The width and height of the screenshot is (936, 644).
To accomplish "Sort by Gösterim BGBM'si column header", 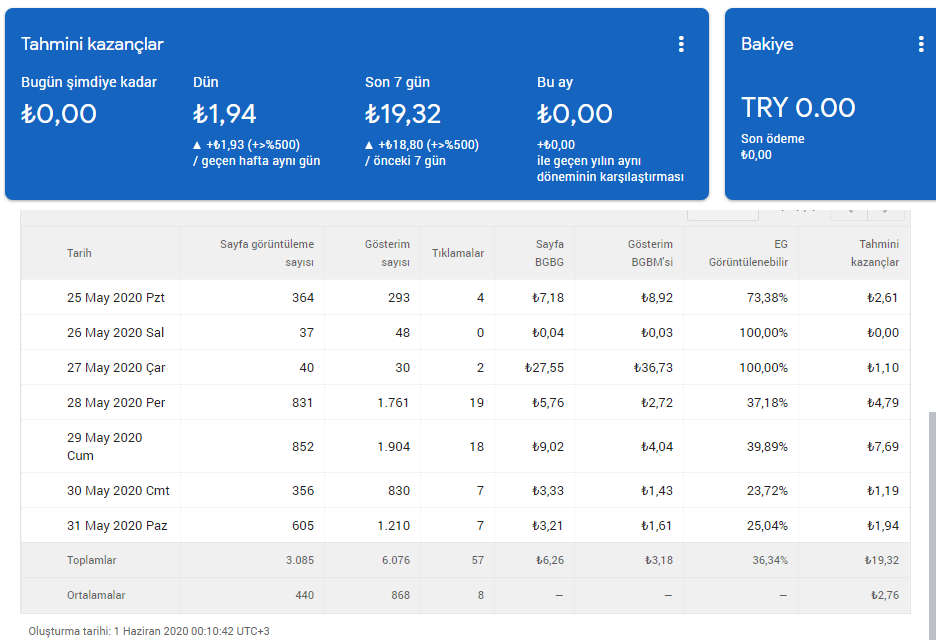I will pos(650,253).
